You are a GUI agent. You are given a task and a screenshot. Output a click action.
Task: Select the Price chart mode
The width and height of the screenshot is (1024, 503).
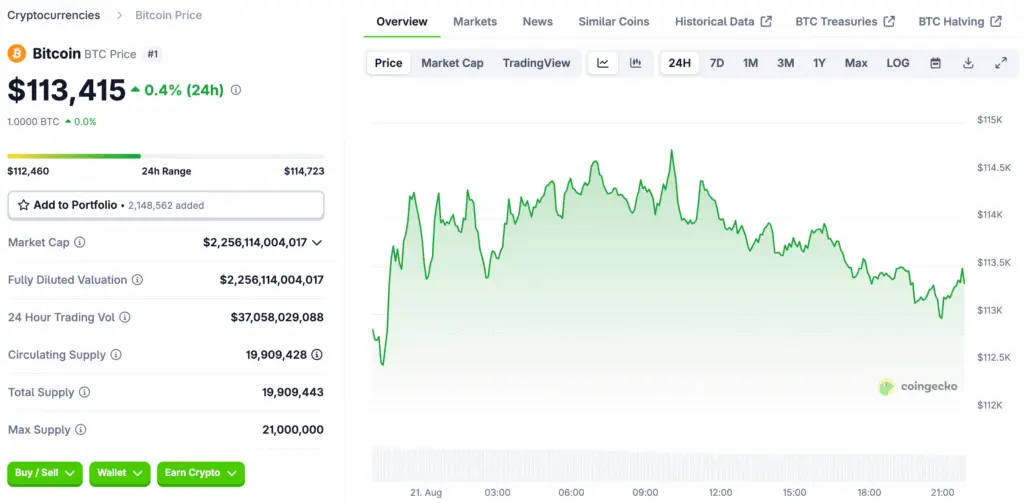coord(389,63)
